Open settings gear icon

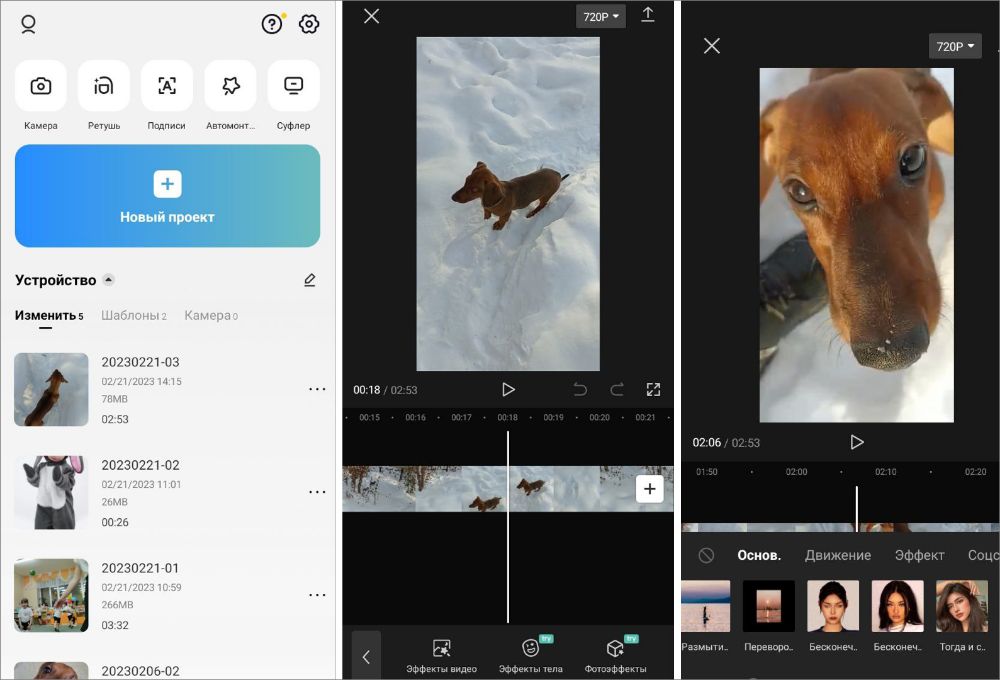309,24
